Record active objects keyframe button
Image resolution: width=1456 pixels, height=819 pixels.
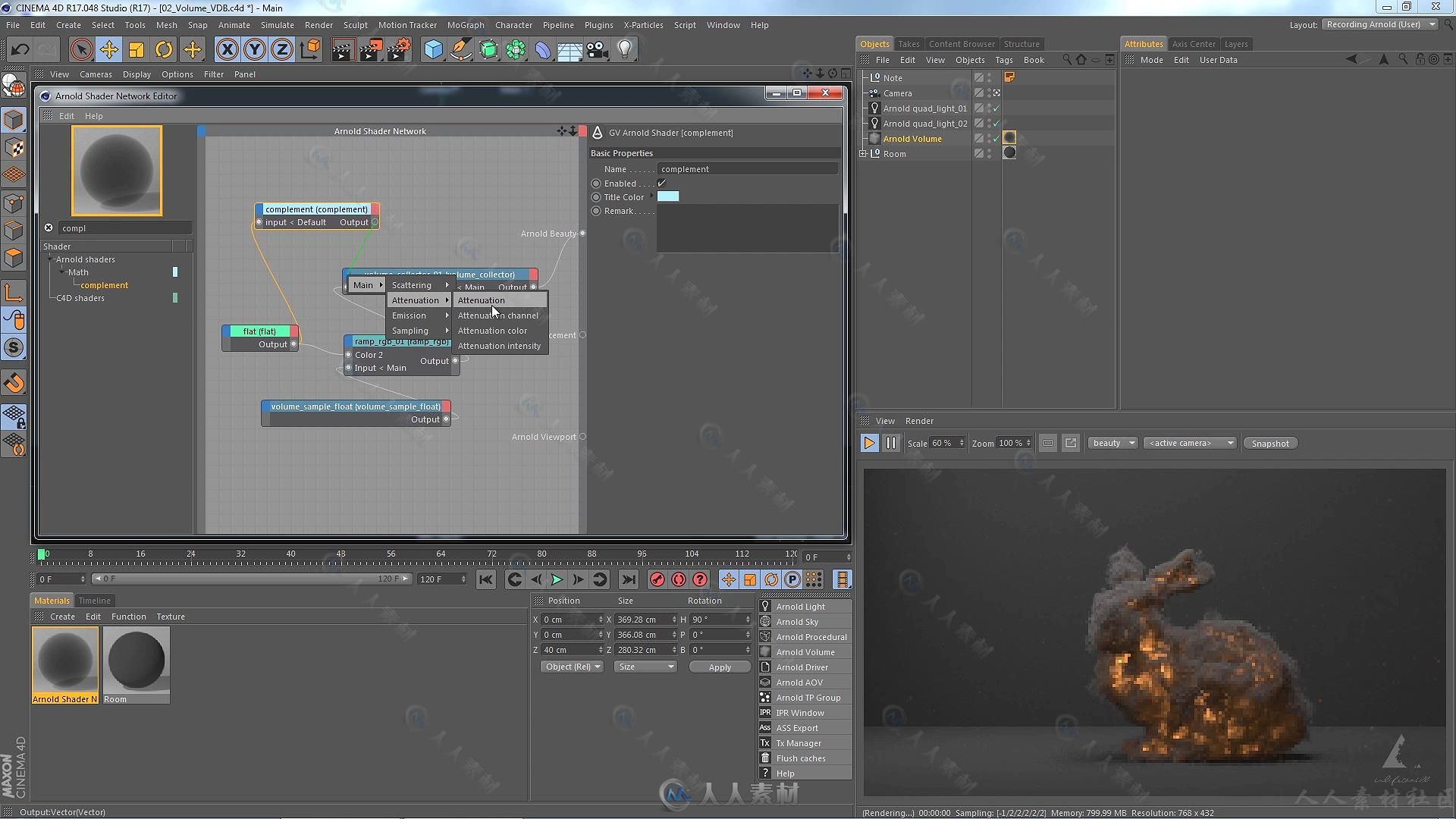pyautogui.click(x=657, y=579)
